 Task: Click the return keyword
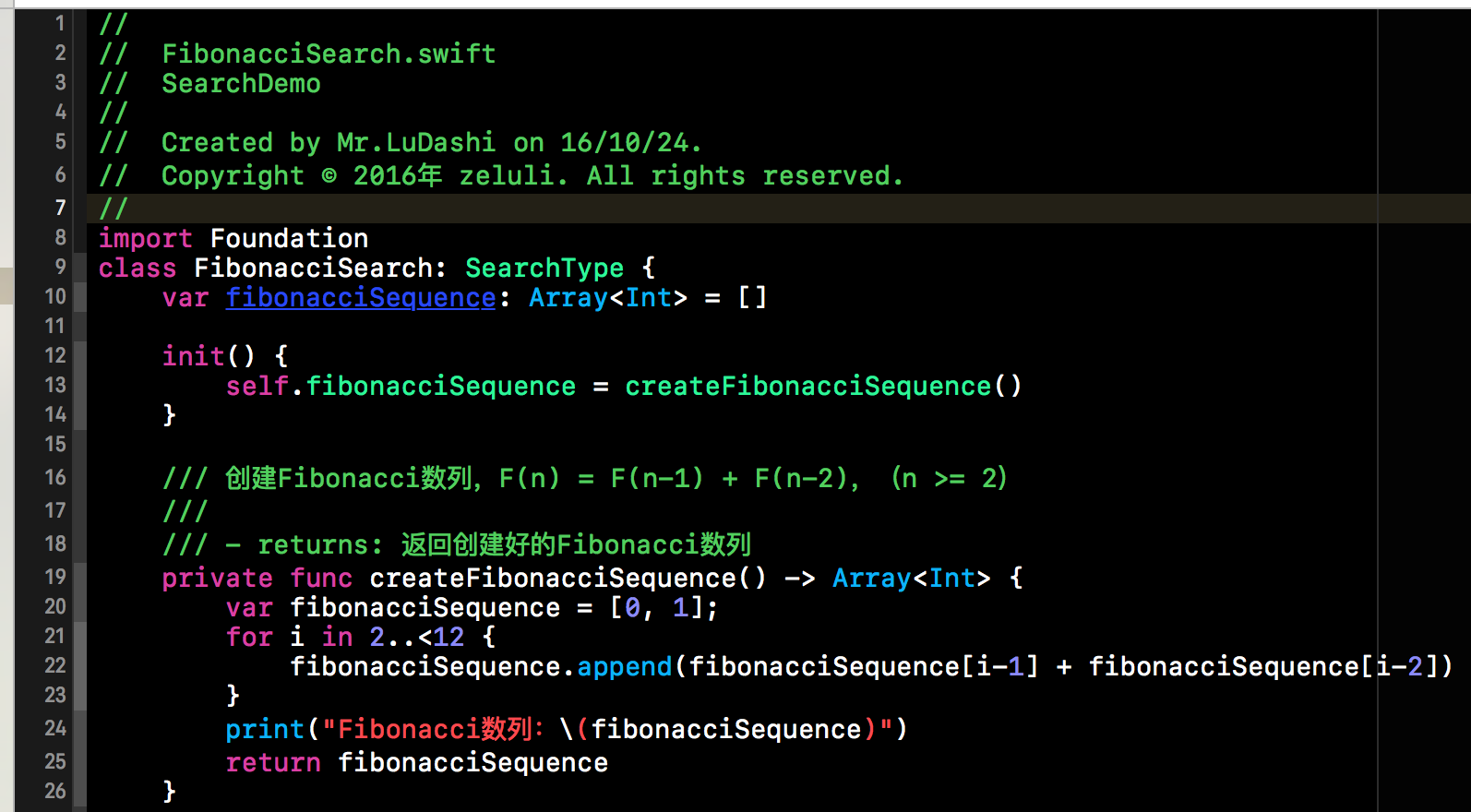(273, 763)
